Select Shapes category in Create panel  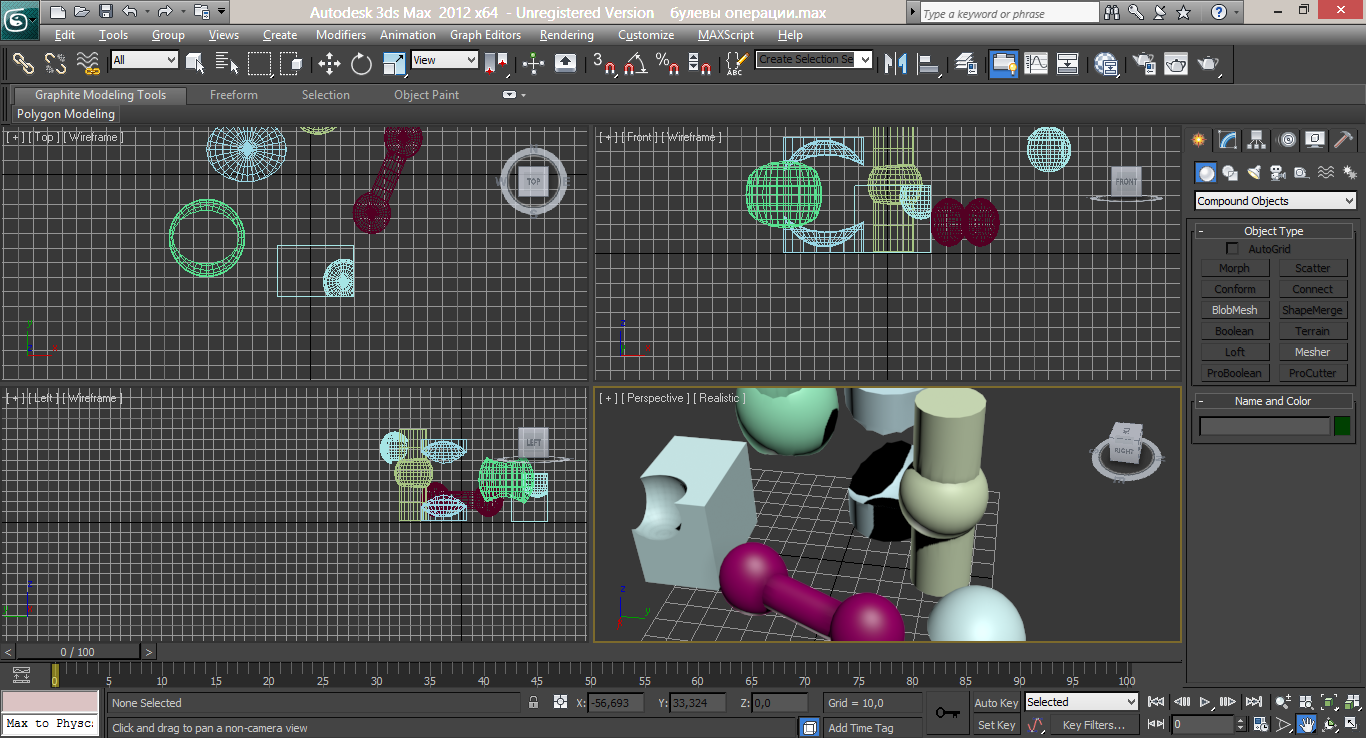tap(1230, 173)
